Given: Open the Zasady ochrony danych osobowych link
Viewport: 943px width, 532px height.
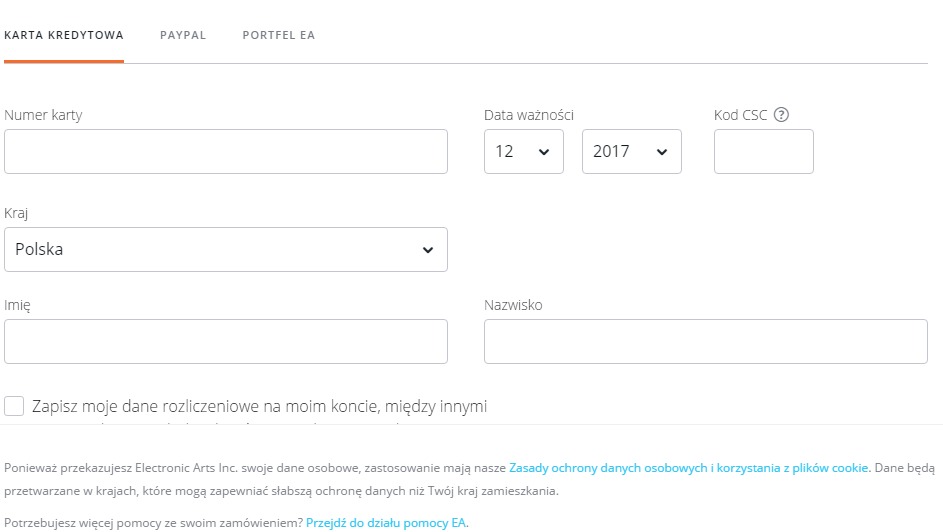Looking at the screenshot, I should point(689,467).
